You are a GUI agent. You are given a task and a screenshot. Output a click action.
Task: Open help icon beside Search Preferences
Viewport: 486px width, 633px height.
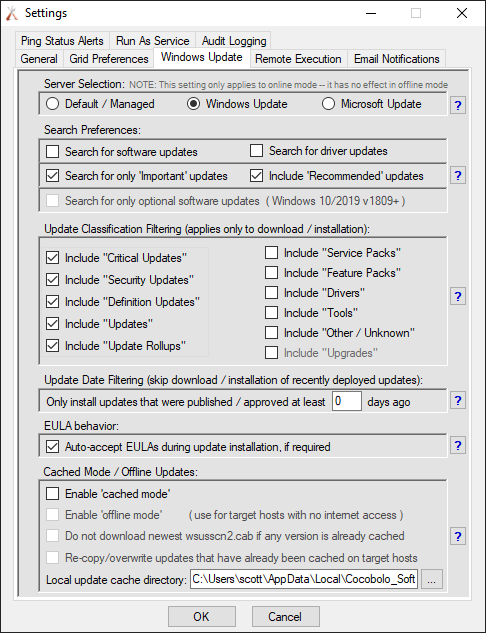458,176
